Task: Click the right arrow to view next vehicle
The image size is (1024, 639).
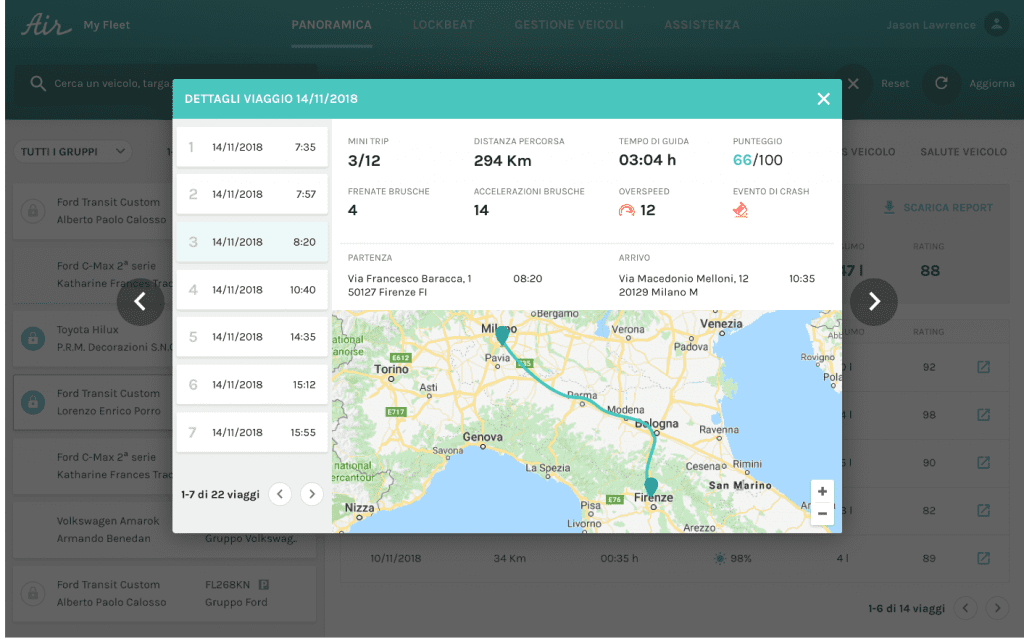Action: [x=874, y=301]
